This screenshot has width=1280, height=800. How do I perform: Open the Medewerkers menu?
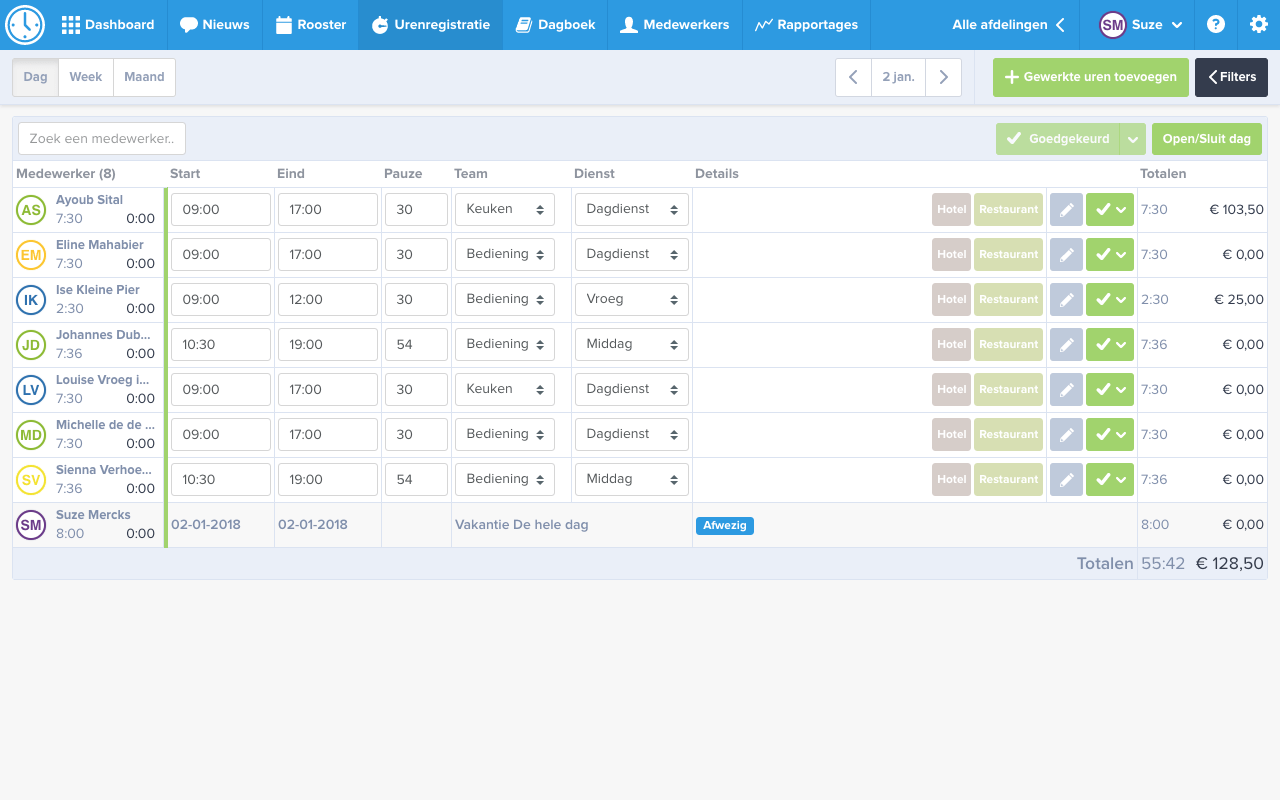(675, 25)
